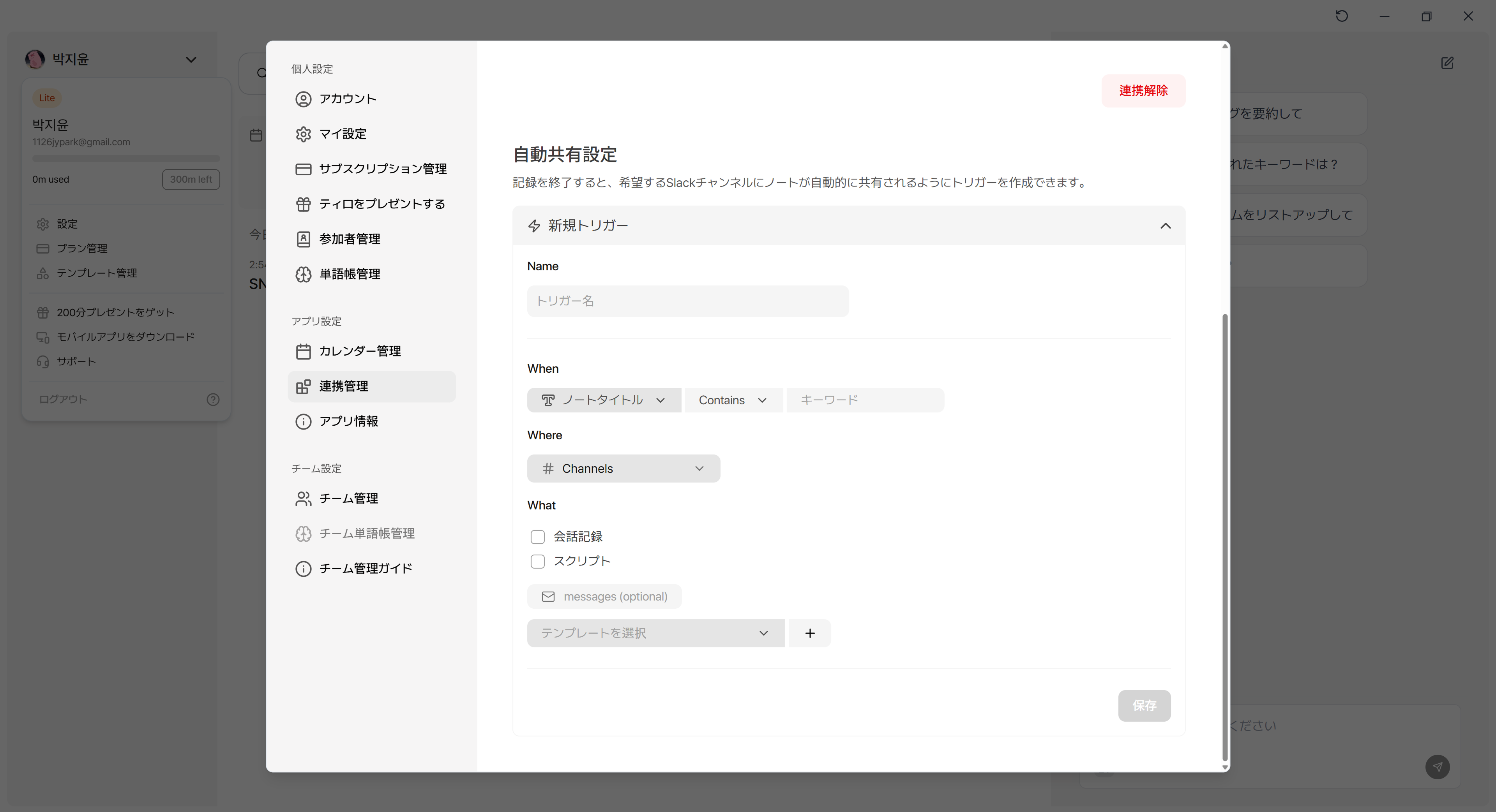Screen dimensions: 1496x812
Task: Open the Contains operator dropdown
Action: pyautogui.click(x=733, y=400)
